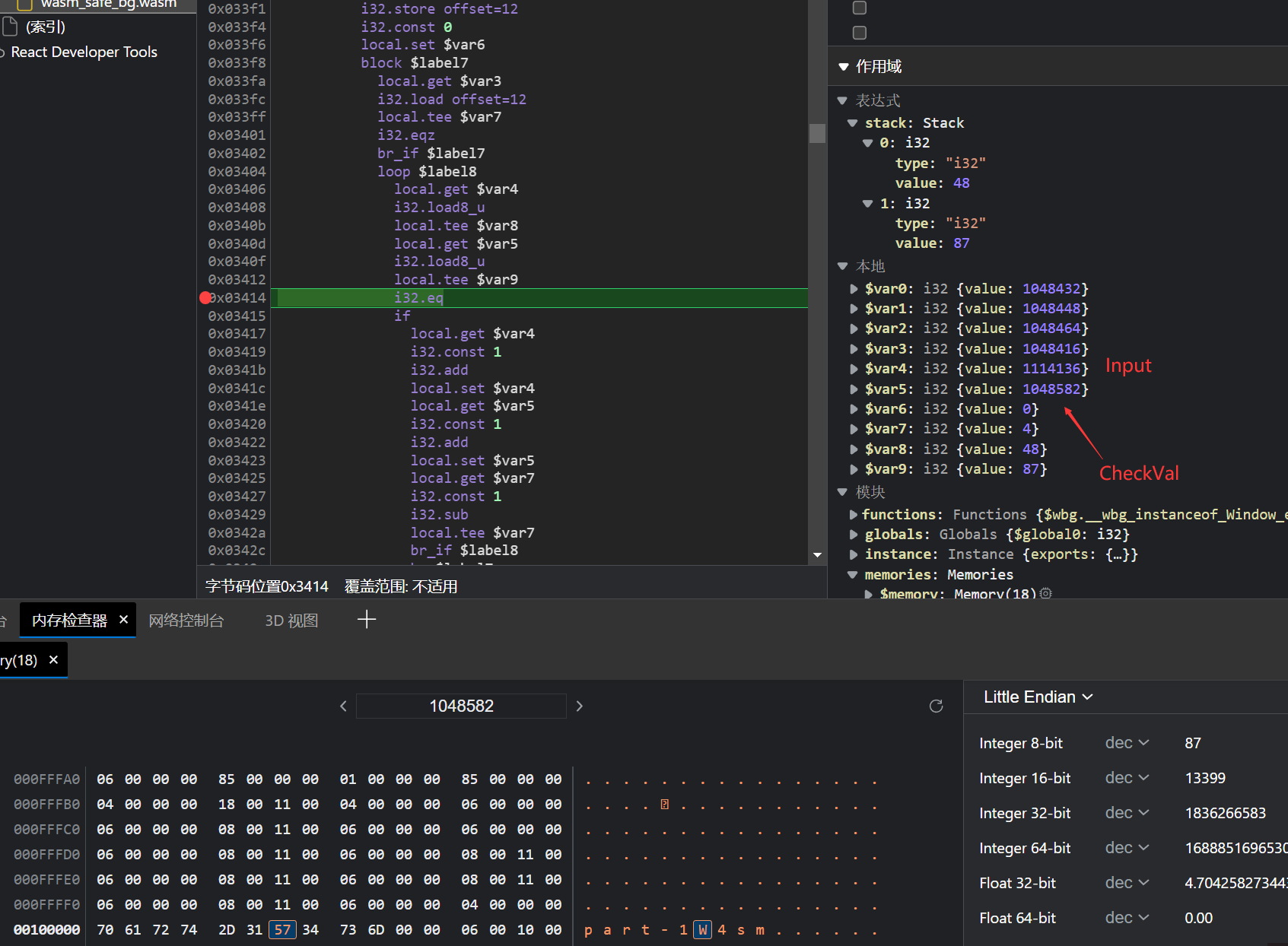Viewport: 1288px width, 946px height.
Task: Expand the functions: Functions entry
Action: pos(854,515)
